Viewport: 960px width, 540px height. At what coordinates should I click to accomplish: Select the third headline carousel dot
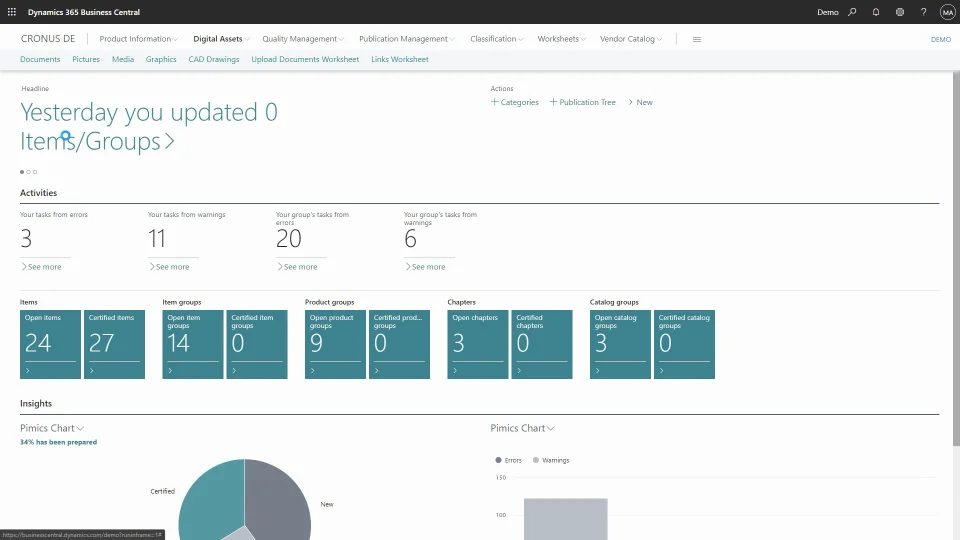click(x=35, y=172)
